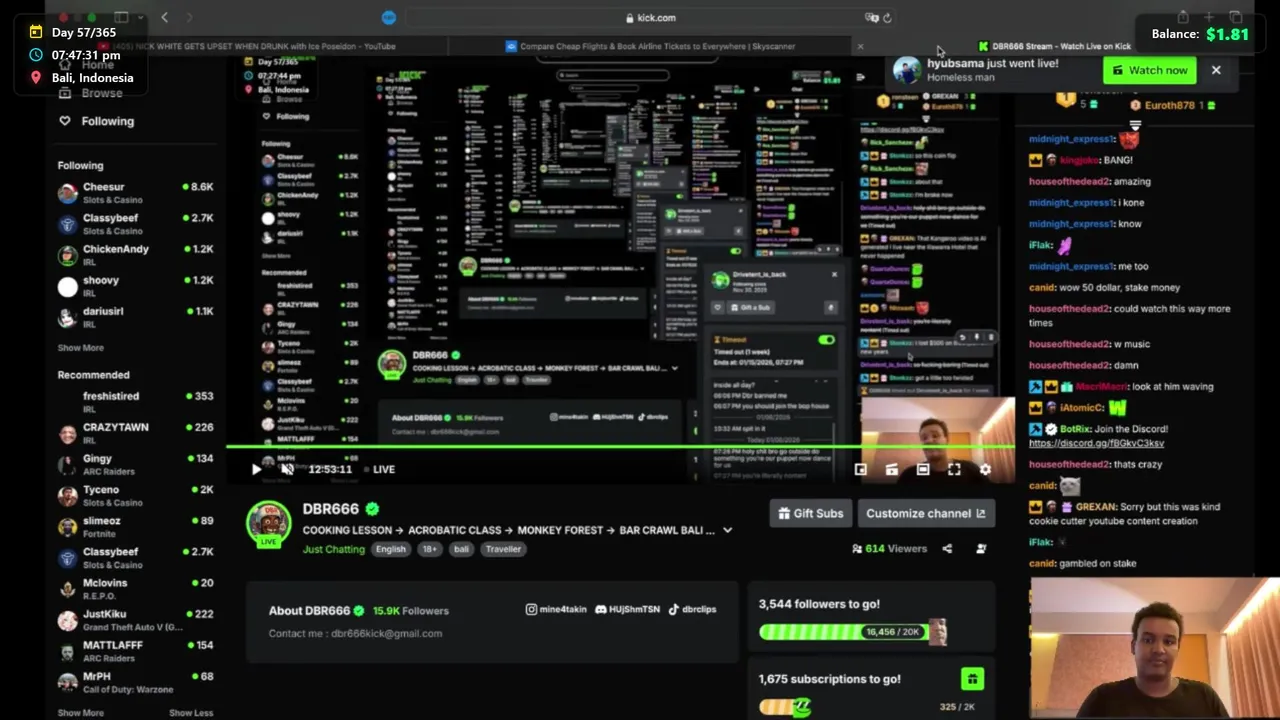Expand the stream title chevron
Screen dimensions: 1280x720
(727, 530)
